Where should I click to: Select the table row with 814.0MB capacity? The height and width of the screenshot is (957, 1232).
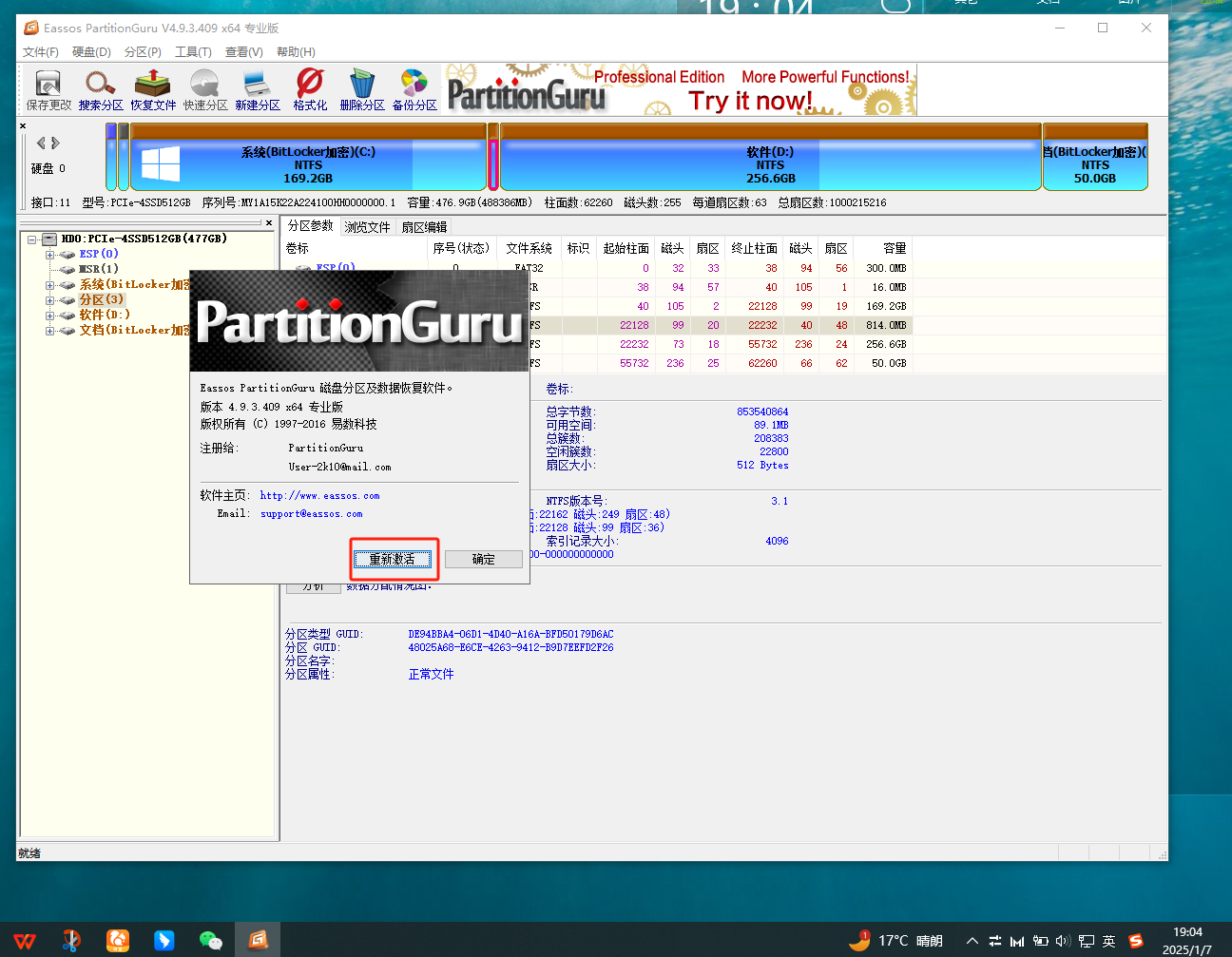coord(597,325)
